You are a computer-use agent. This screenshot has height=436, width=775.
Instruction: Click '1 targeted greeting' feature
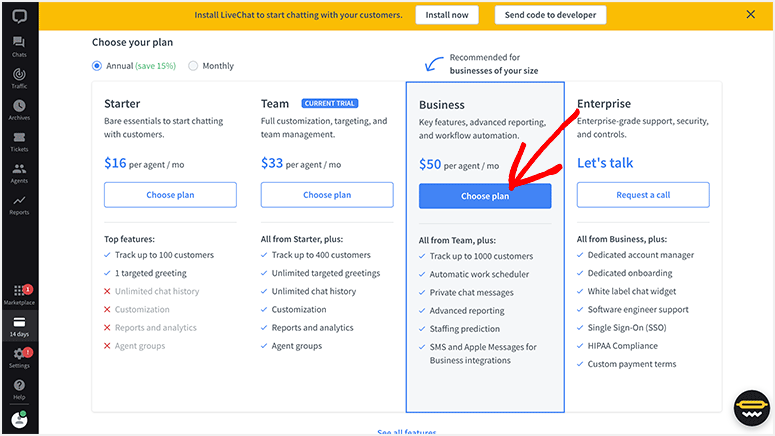(x=151, y=273)
